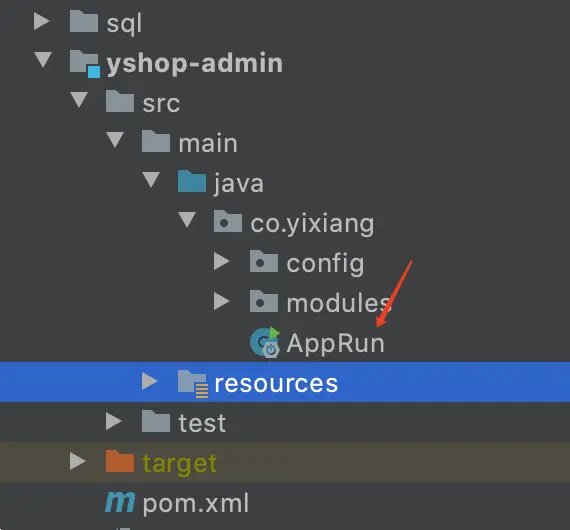Select the main folder label
Screen dimensions: 570x530
tap(208, 143)
